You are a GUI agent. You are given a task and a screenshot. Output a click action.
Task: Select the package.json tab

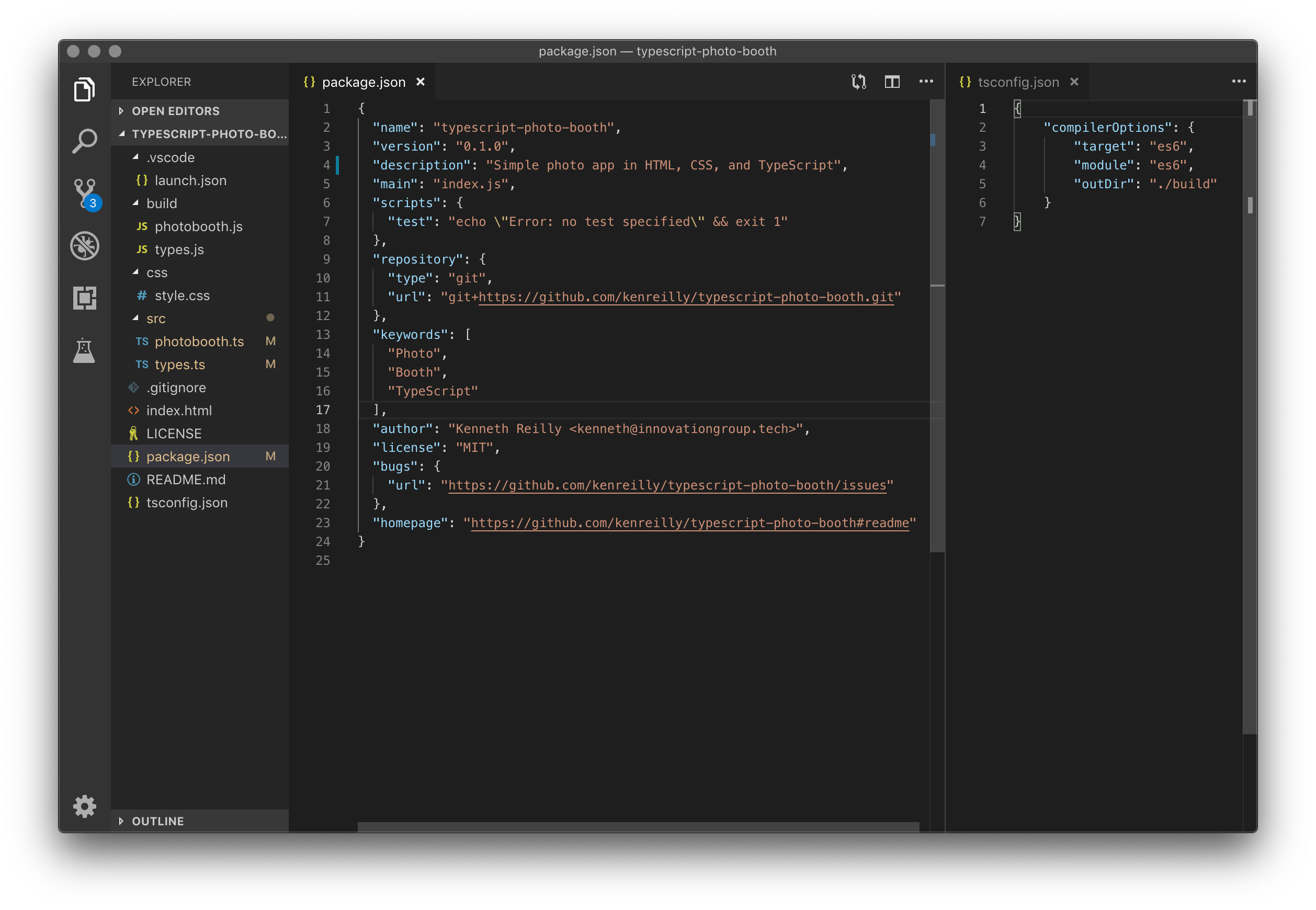[x=364, y=82]
